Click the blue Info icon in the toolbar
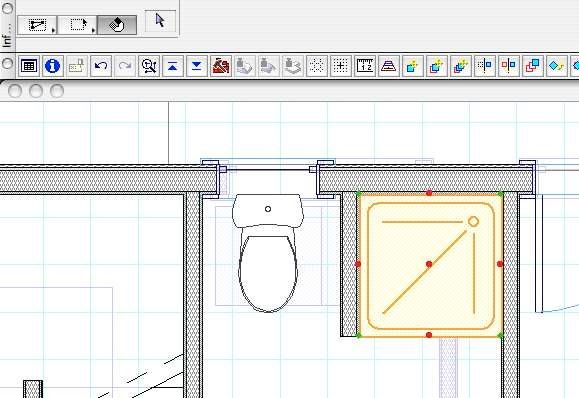 point(52,66)
